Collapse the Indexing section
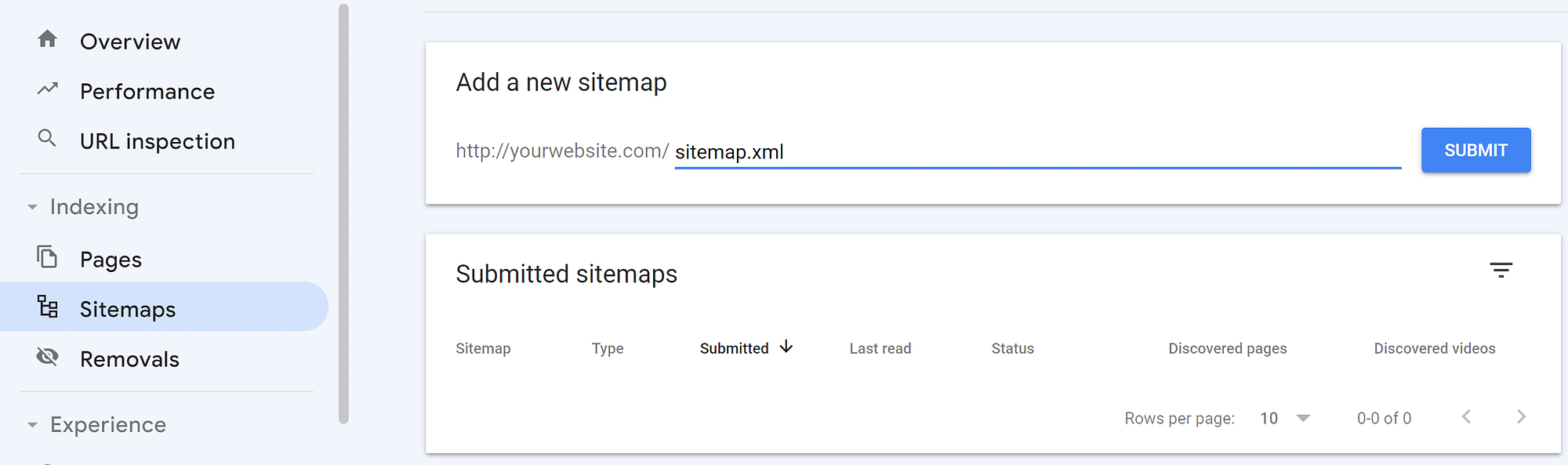The height and width of the screenshot is (465, 1568). pyautogui.click(x=31, y=207)
